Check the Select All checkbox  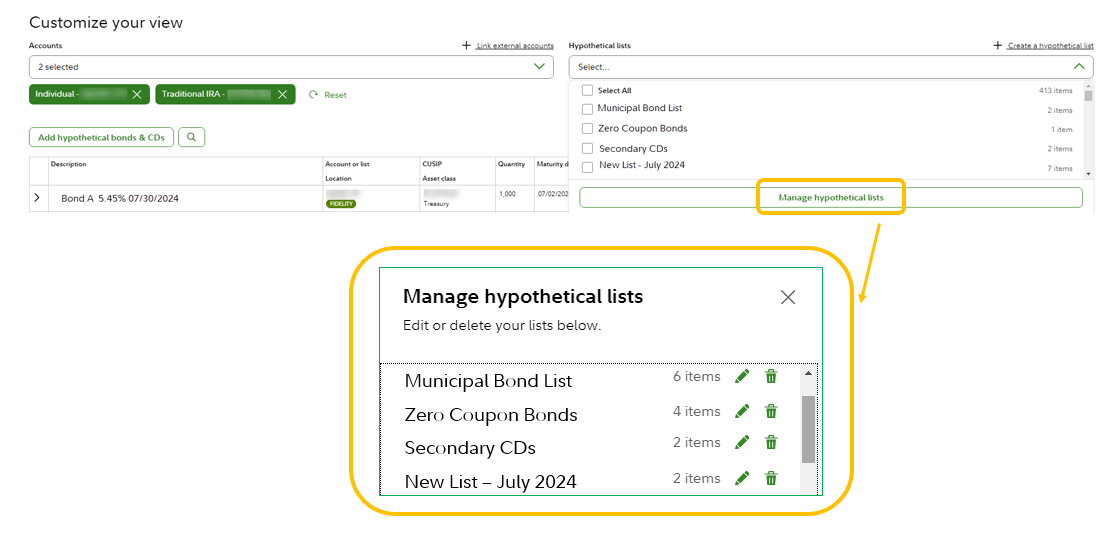pyautogui.click(x=587, y=90)
